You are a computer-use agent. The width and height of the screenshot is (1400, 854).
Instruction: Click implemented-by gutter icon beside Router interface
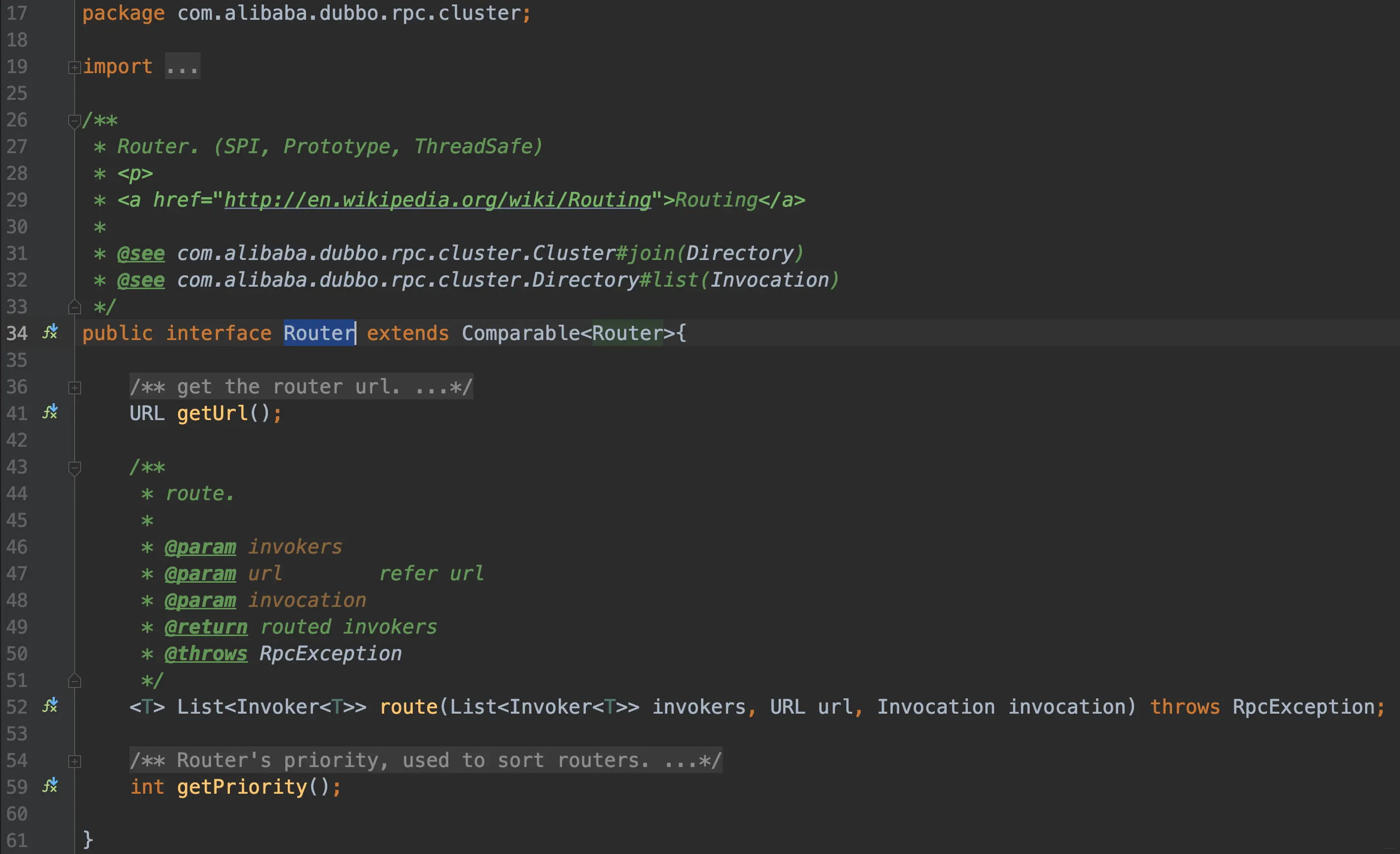point(50,332)
